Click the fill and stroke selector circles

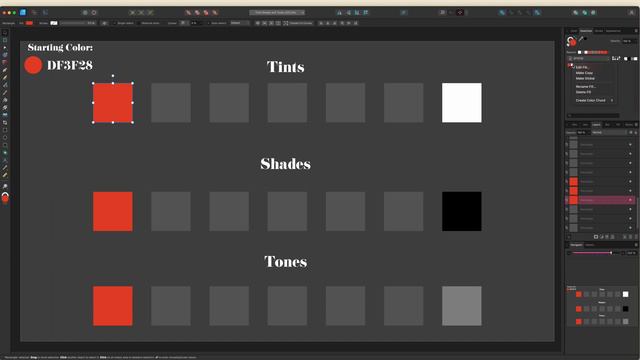click(x=571, y=41)
